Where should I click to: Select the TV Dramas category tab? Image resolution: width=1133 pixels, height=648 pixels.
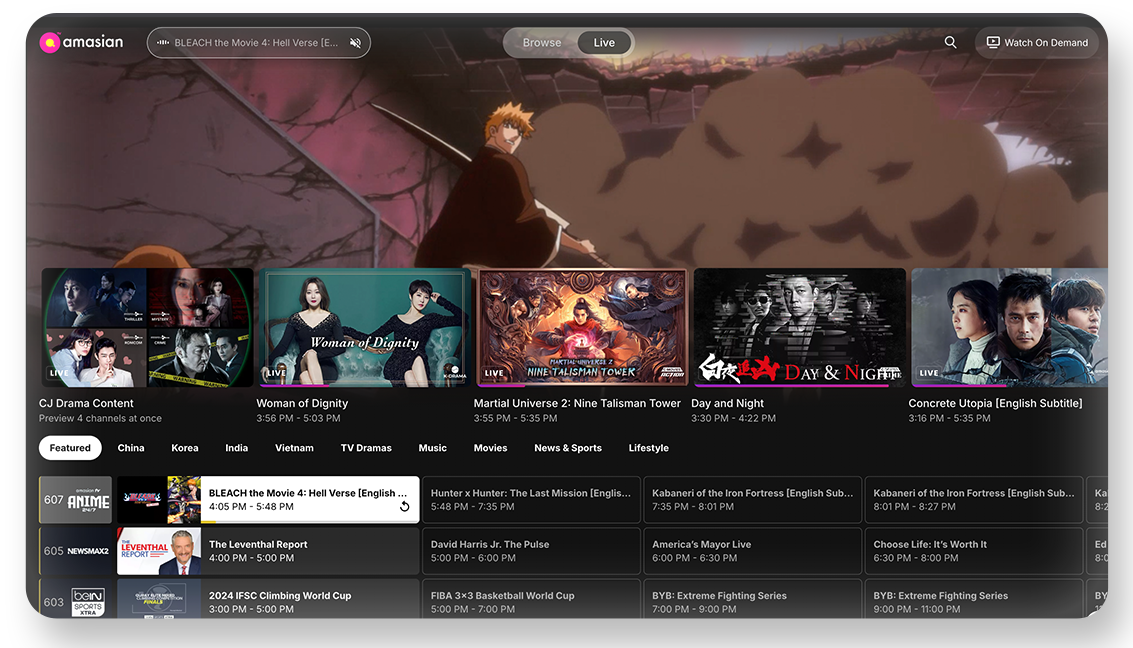(366, 448)
